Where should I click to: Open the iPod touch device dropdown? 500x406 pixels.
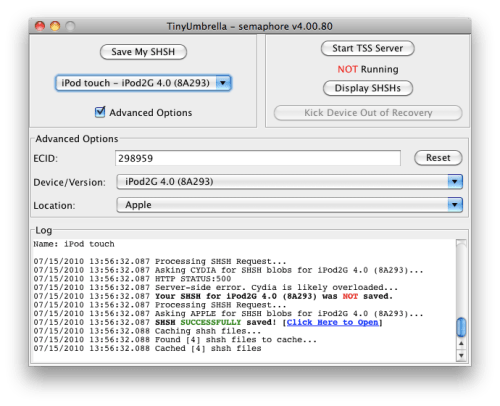tap(143, 83)
